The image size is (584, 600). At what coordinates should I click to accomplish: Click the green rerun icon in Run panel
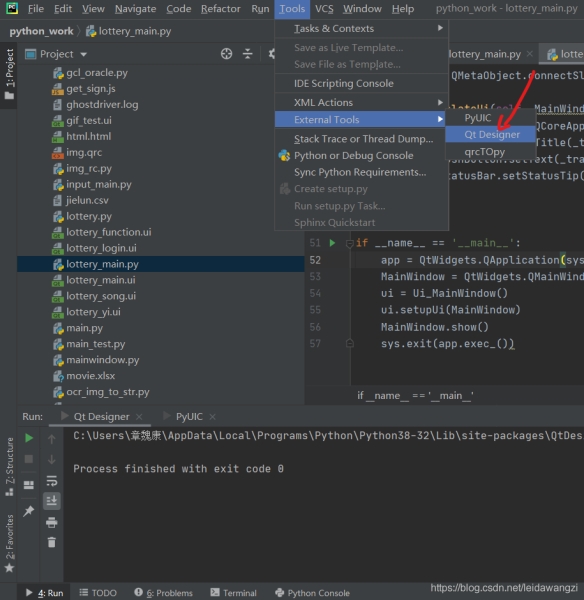click(x=29, y=438)
